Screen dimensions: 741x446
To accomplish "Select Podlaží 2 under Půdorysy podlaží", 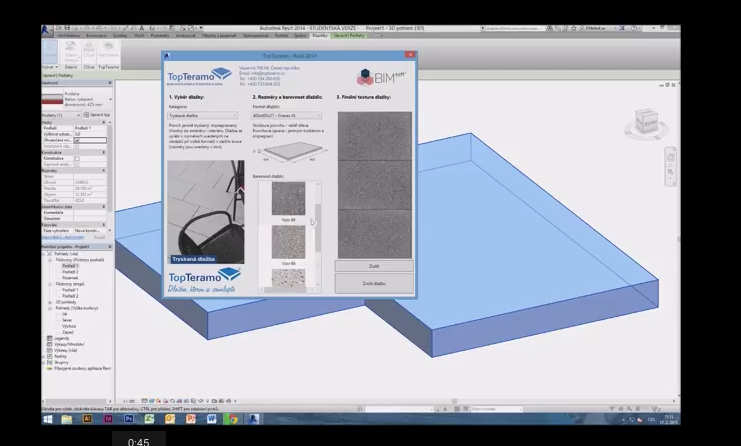I will click(70, 272).
